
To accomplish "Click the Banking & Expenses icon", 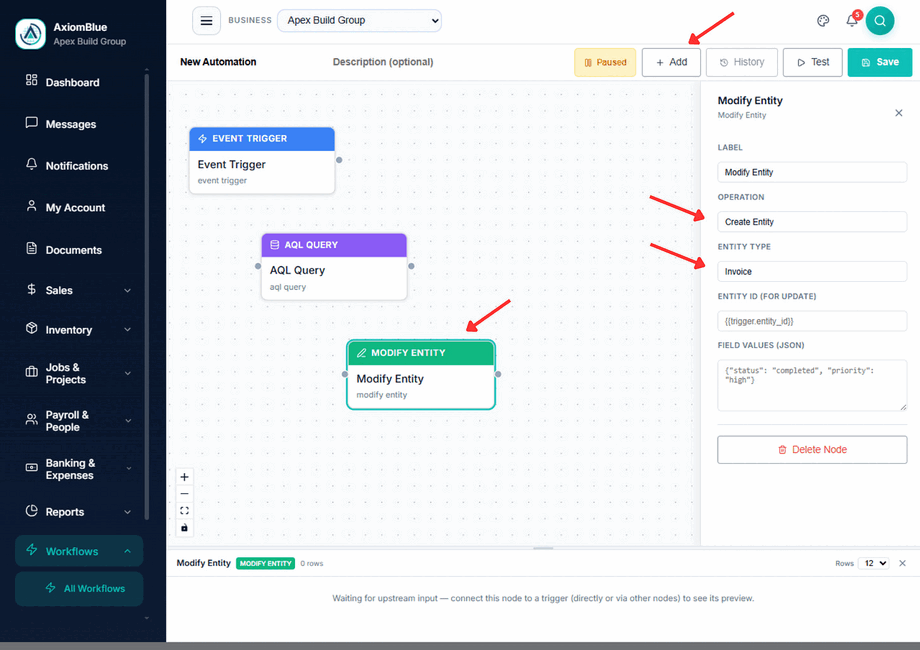I will pyautogui.click(x=32, y=468).
